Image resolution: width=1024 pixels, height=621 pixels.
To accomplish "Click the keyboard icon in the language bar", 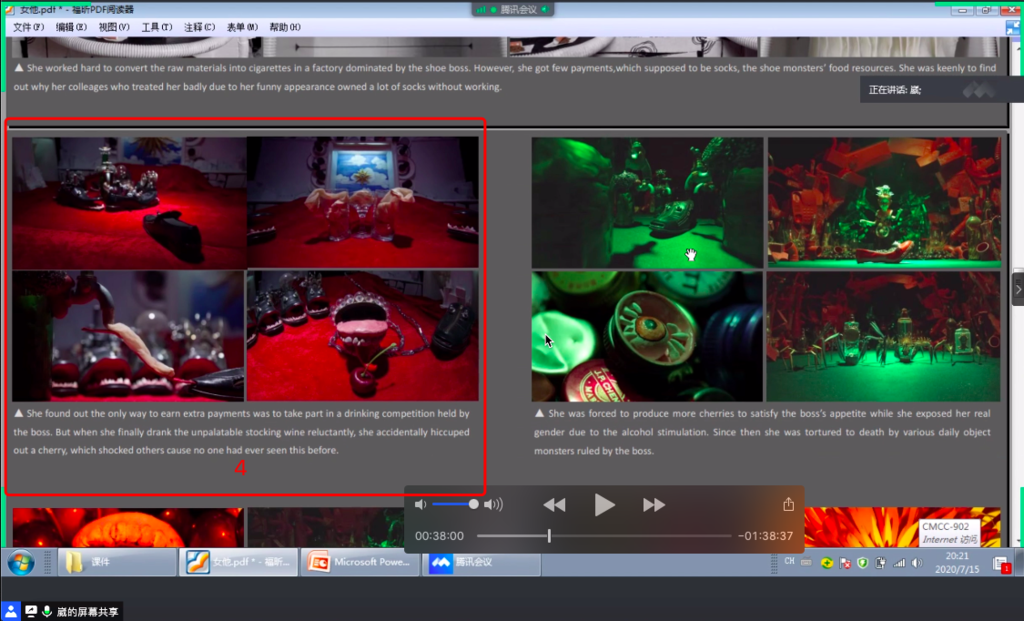I will click(x=806, y=562).
